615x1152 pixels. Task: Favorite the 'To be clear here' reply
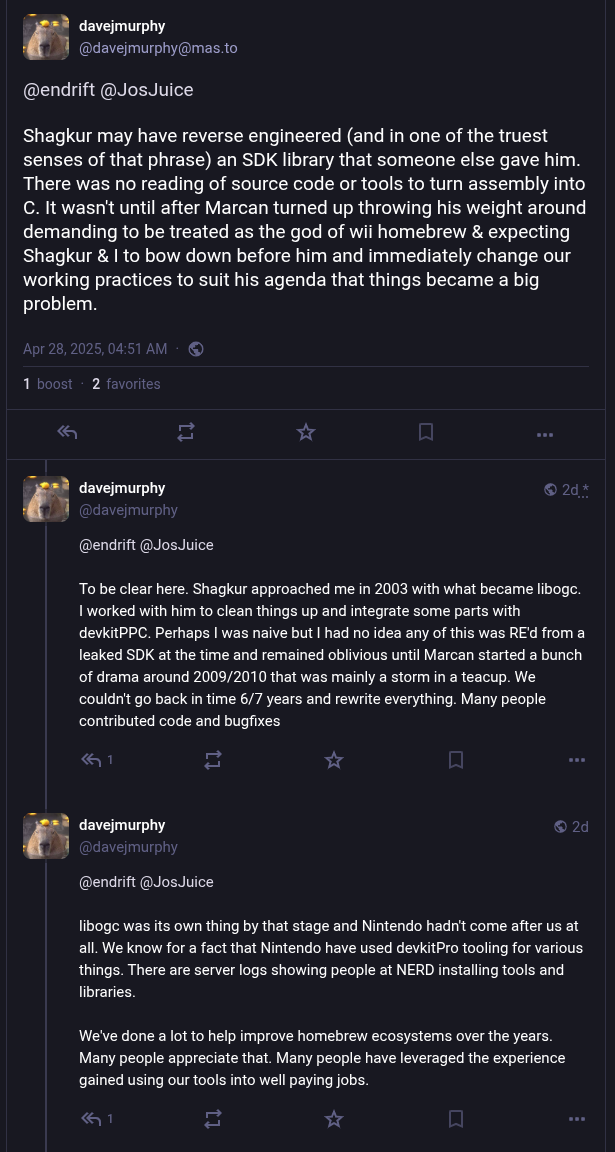point(334,760)
